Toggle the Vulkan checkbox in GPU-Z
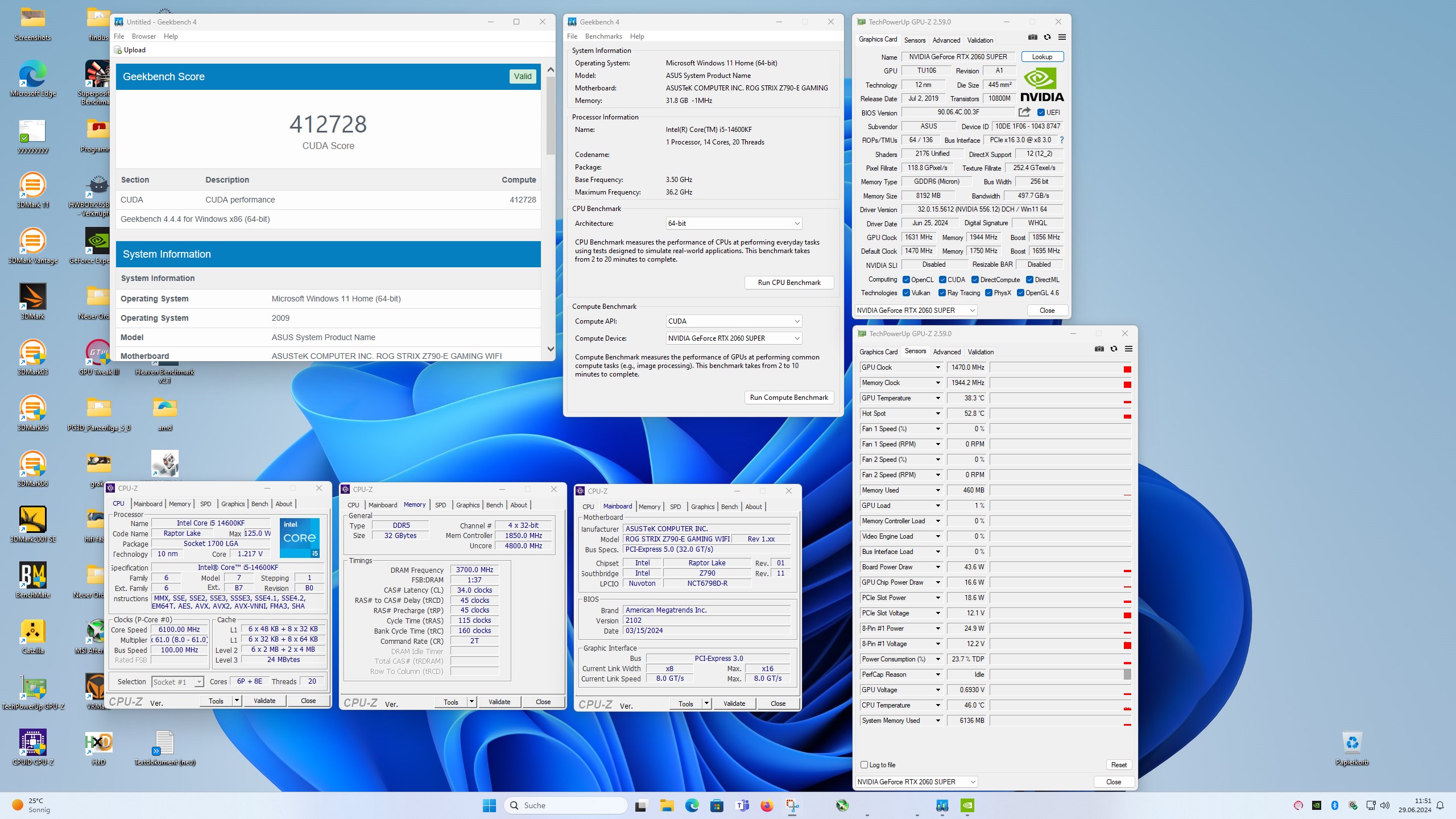Screen dimensions: 1456x819 [906, 293]
